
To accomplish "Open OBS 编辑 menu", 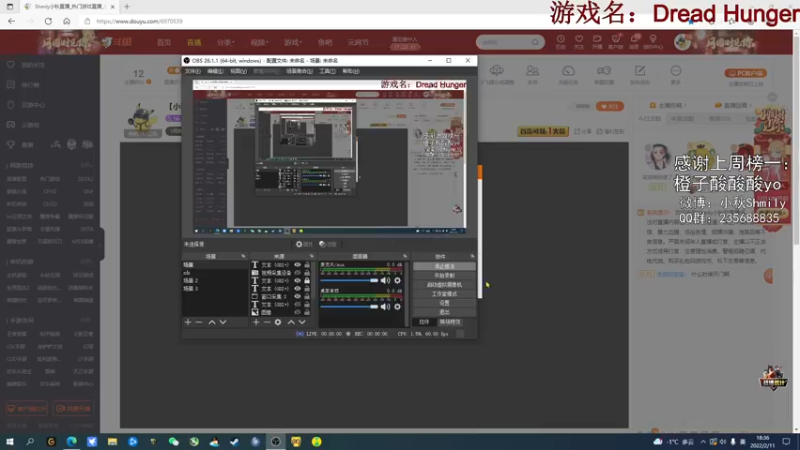I will [215, 71].
